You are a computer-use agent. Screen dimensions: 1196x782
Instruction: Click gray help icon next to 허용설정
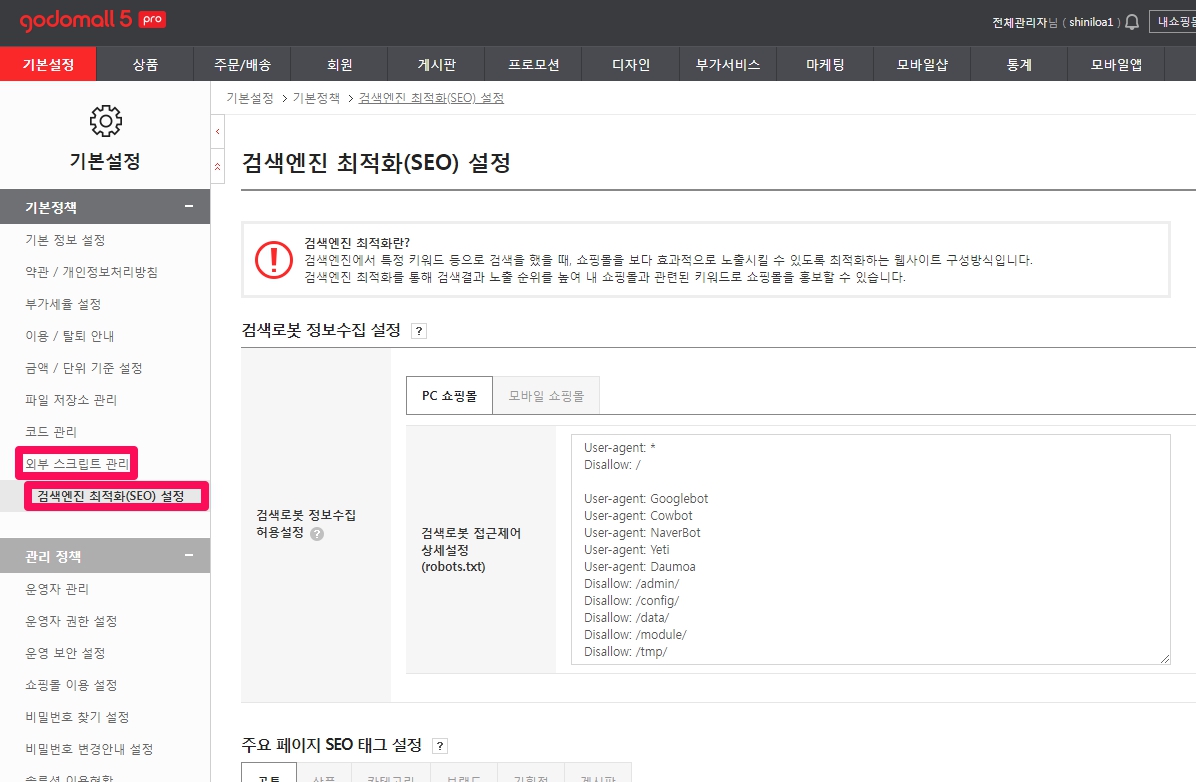(x=317, y=534)
